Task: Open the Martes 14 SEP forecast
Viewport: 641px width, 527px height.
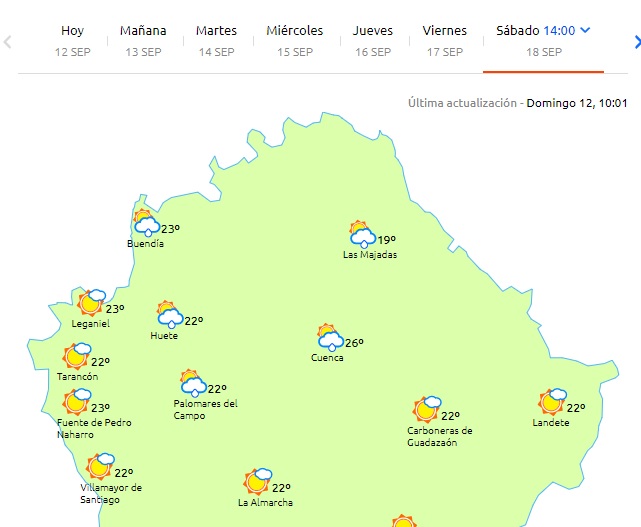Action: [216, 41]
